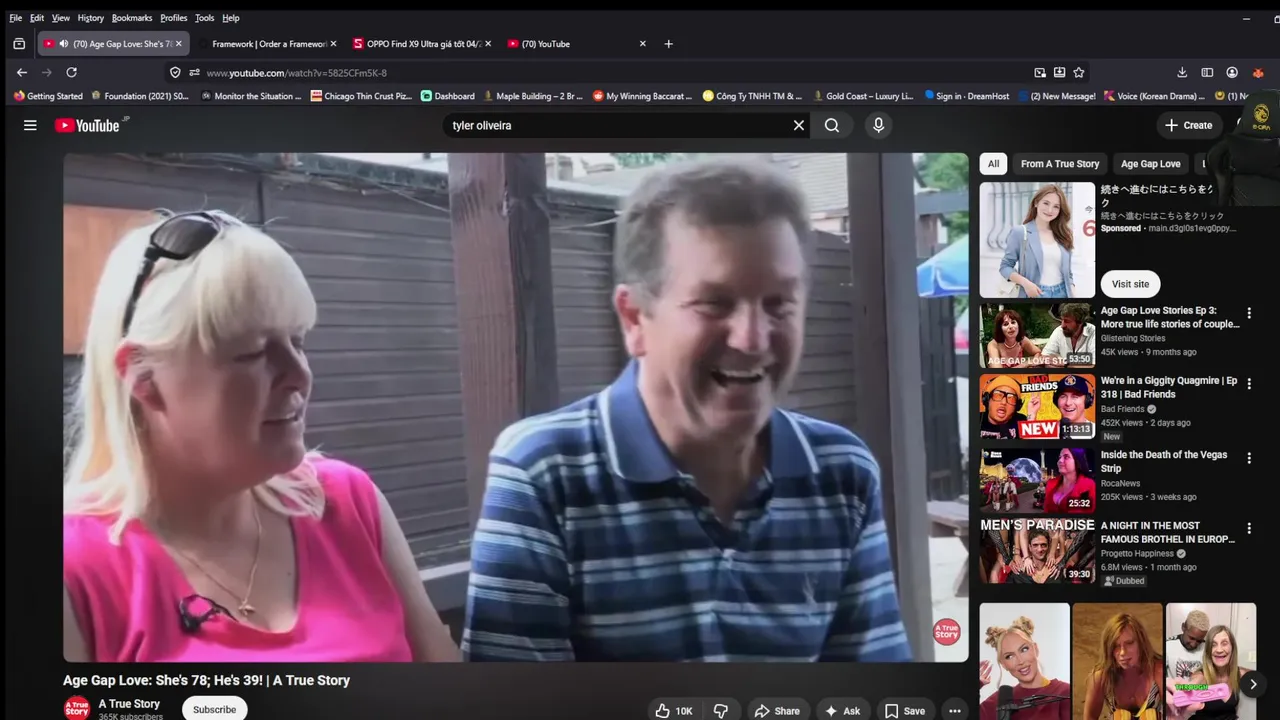Switch to the OPPO Find X9 Ultra tab
Viewport: 1280px width, 720px height.
pos(423,44)
